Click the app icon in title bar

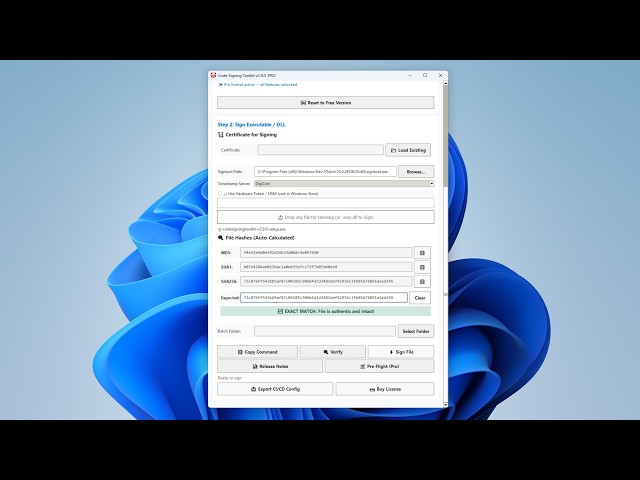[x=213, y=76]
